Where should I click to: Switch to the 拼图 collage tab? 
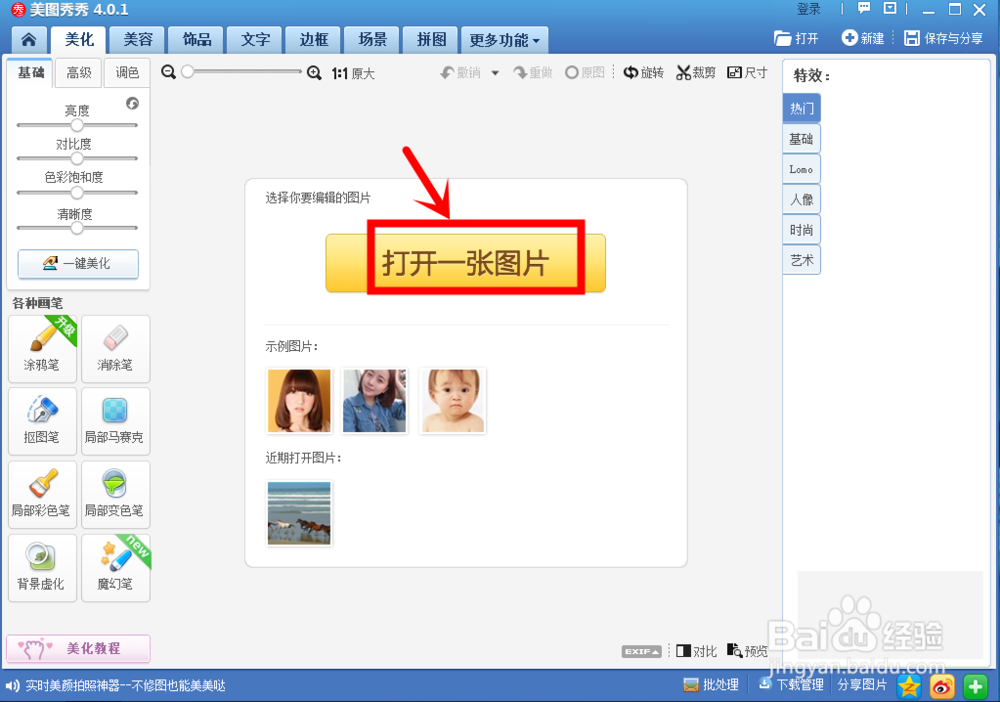point(429,39)
